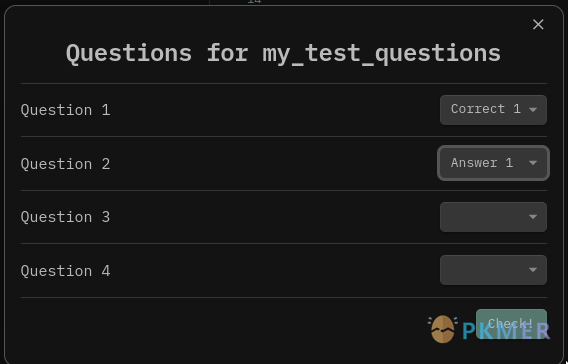Click the caret icon on Question 4's selector
Image resolution: width=568 pixels, height=364 pixels.
tap(532, 270)
